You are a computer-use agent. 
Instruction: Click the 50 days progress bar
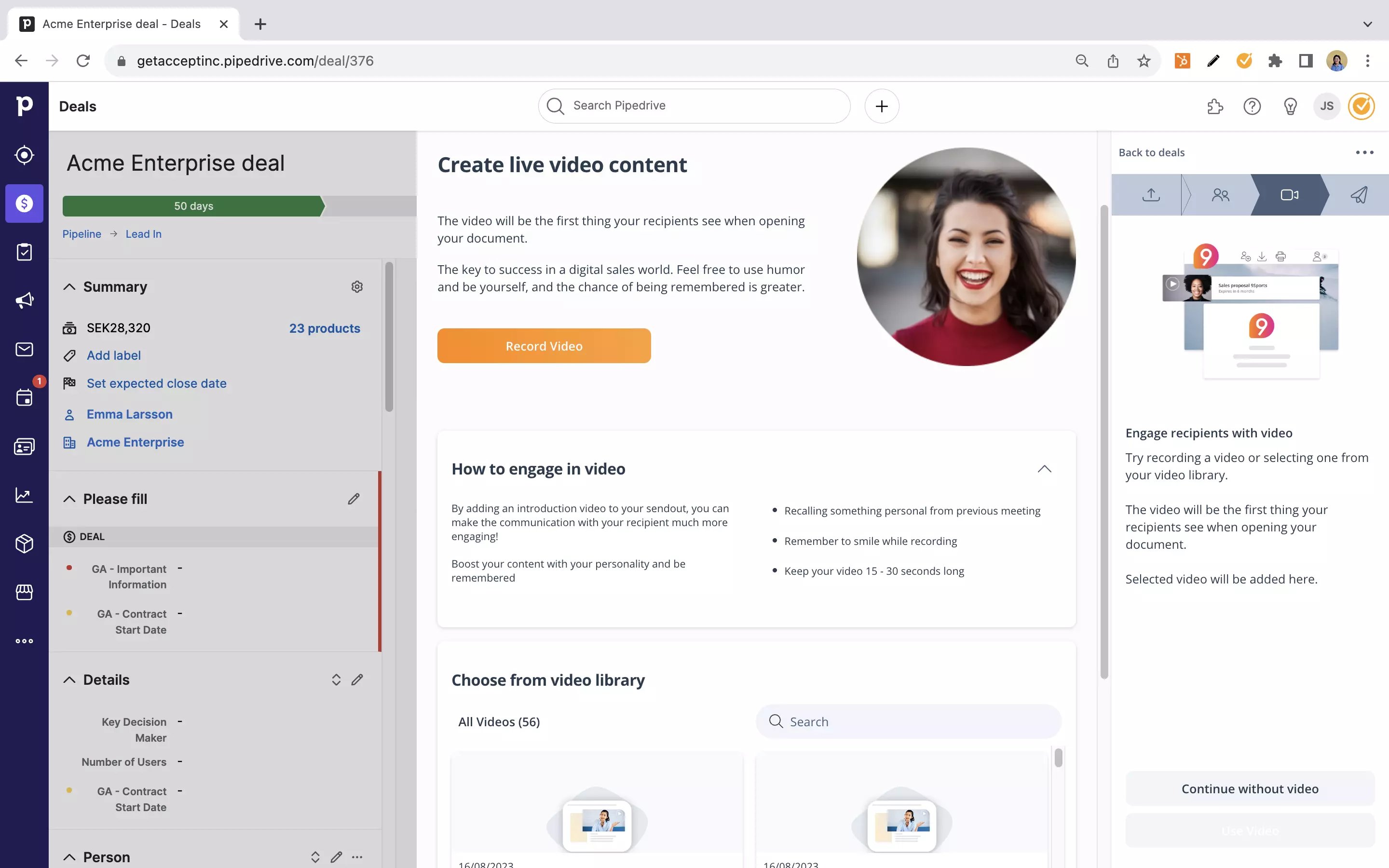point(195,207)
